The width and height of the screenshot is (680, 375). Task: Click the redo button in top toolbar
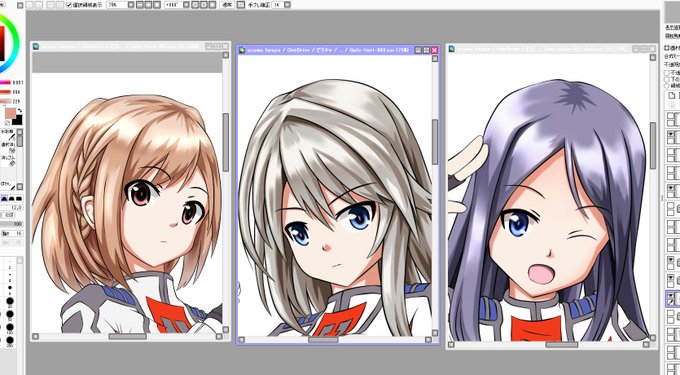click(39, 5)
